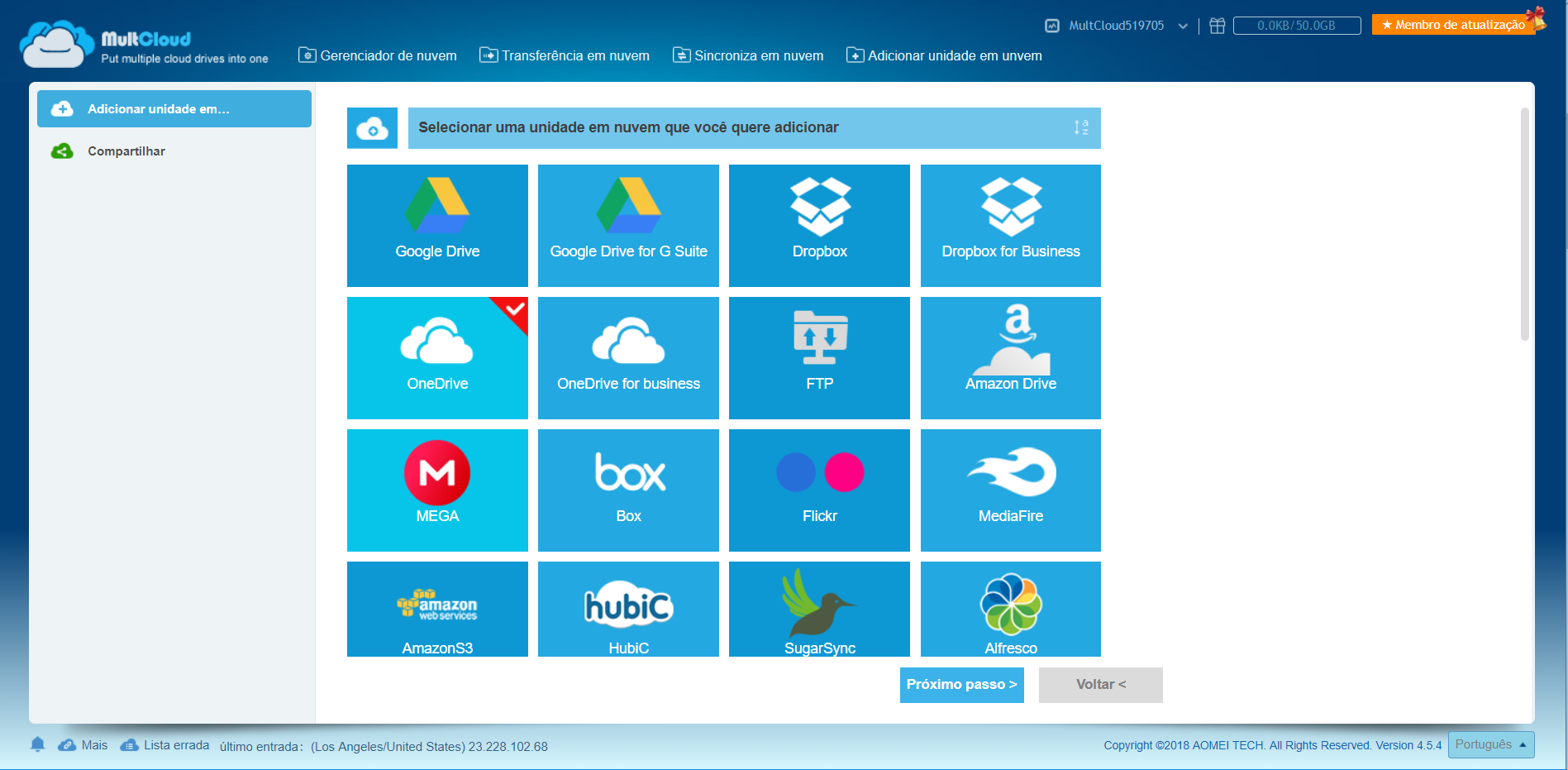Open Compartilhar in the sidebar
The width and height of the screenshot is (1568, 770).
174,151
